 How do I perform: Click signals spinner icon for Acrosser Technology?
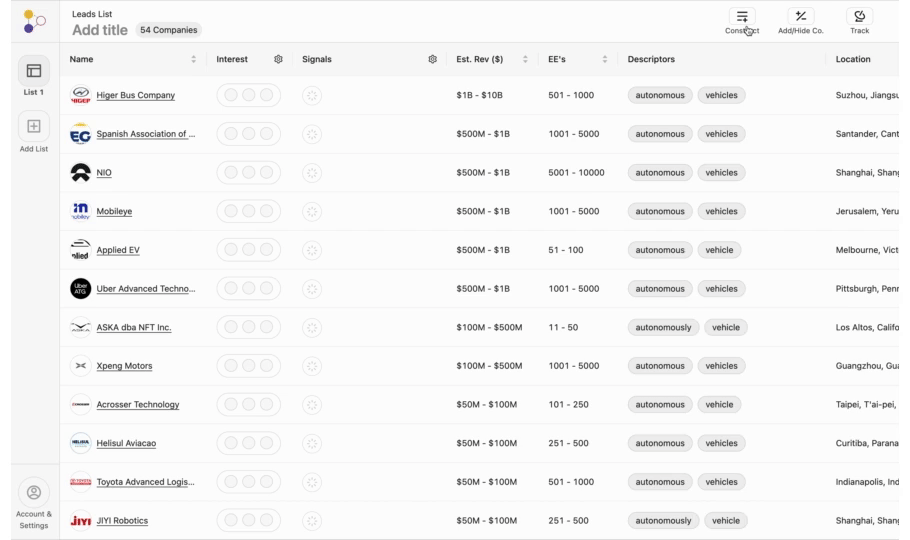pos(312,405)
